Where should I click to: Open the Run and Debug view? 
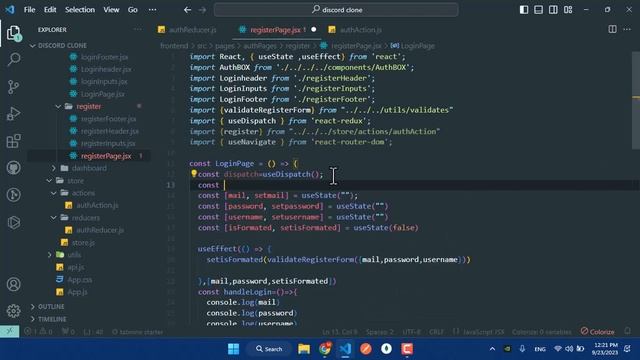pos(13,114)
